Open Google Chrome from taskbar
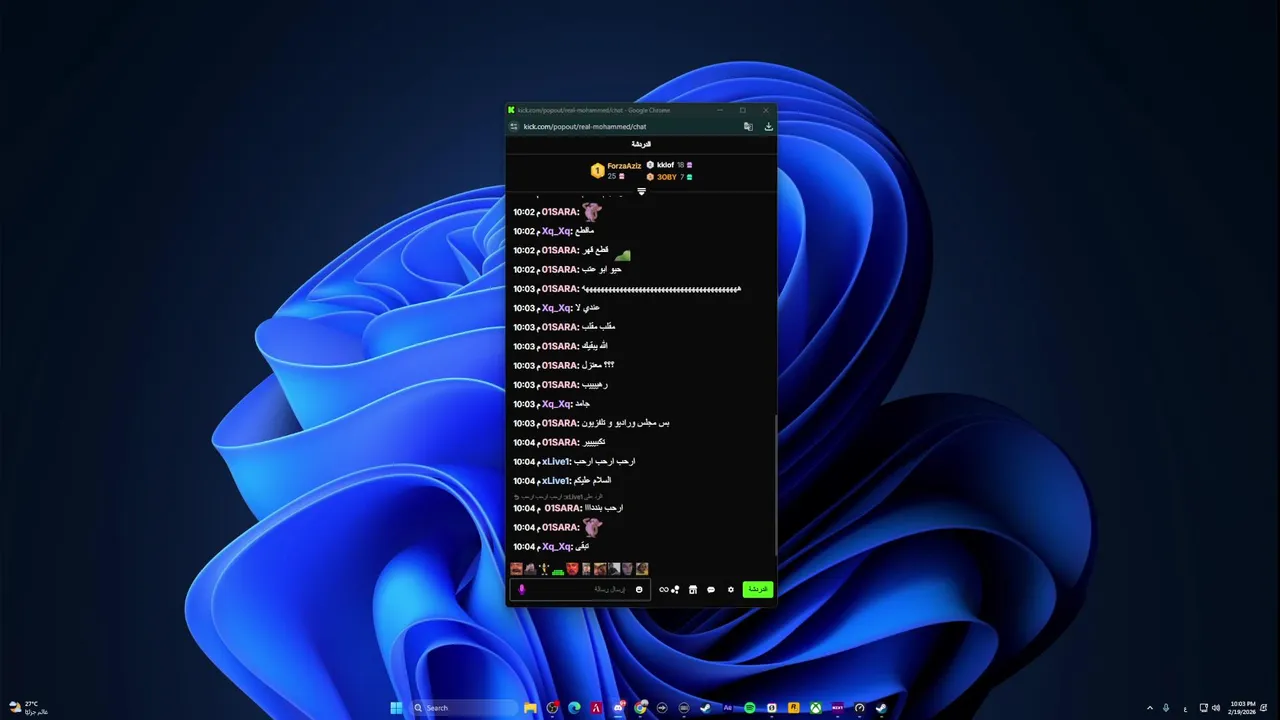The image size is (1280, 720). click(x=640, y=708)
